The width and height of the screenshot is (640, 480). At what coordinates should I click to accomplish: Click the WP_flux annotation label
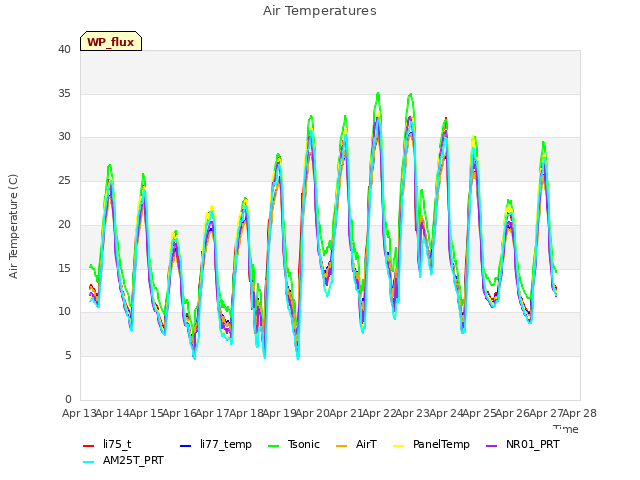[x=111, y=41]
